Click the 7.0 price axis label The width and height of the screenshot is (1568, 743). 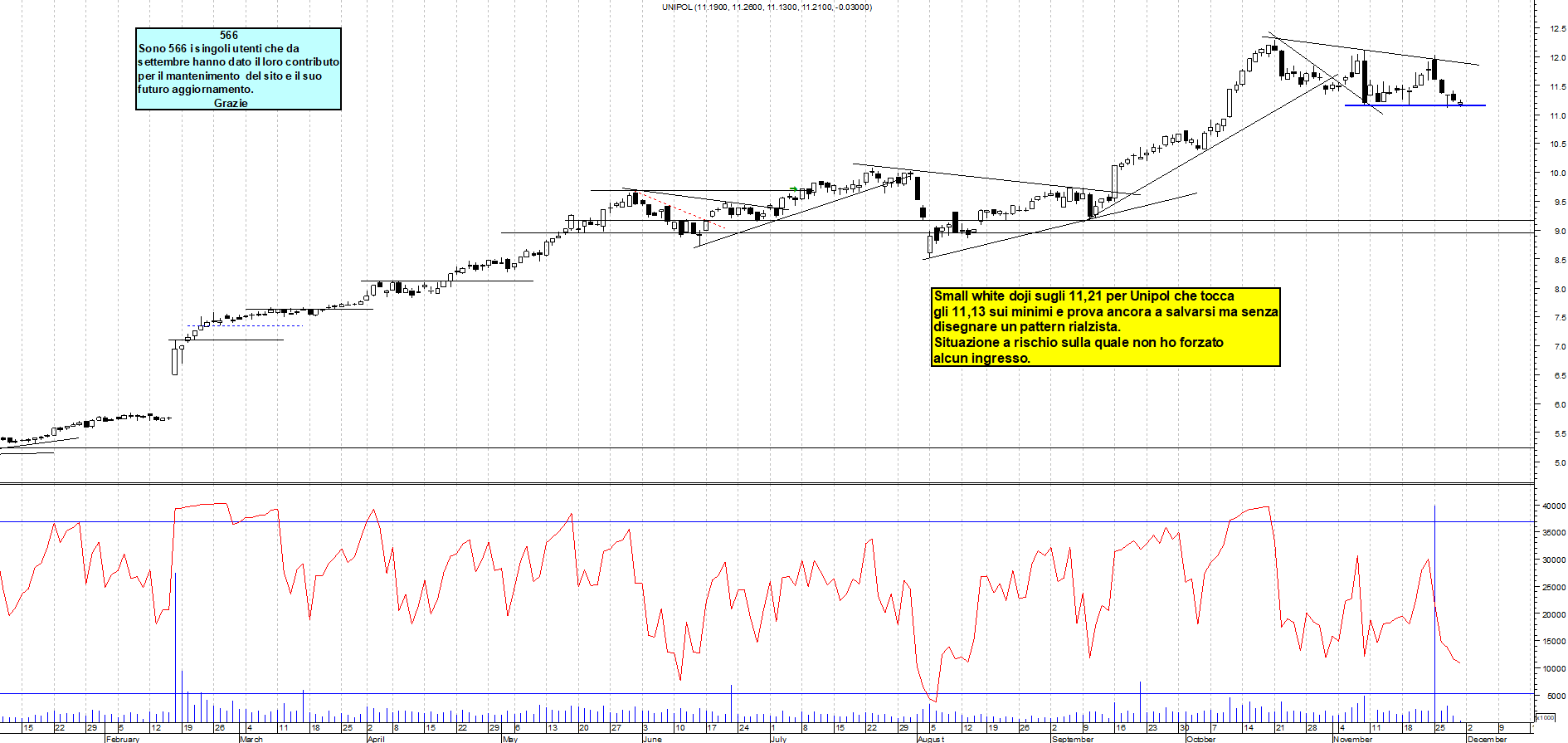point(1560,346)
